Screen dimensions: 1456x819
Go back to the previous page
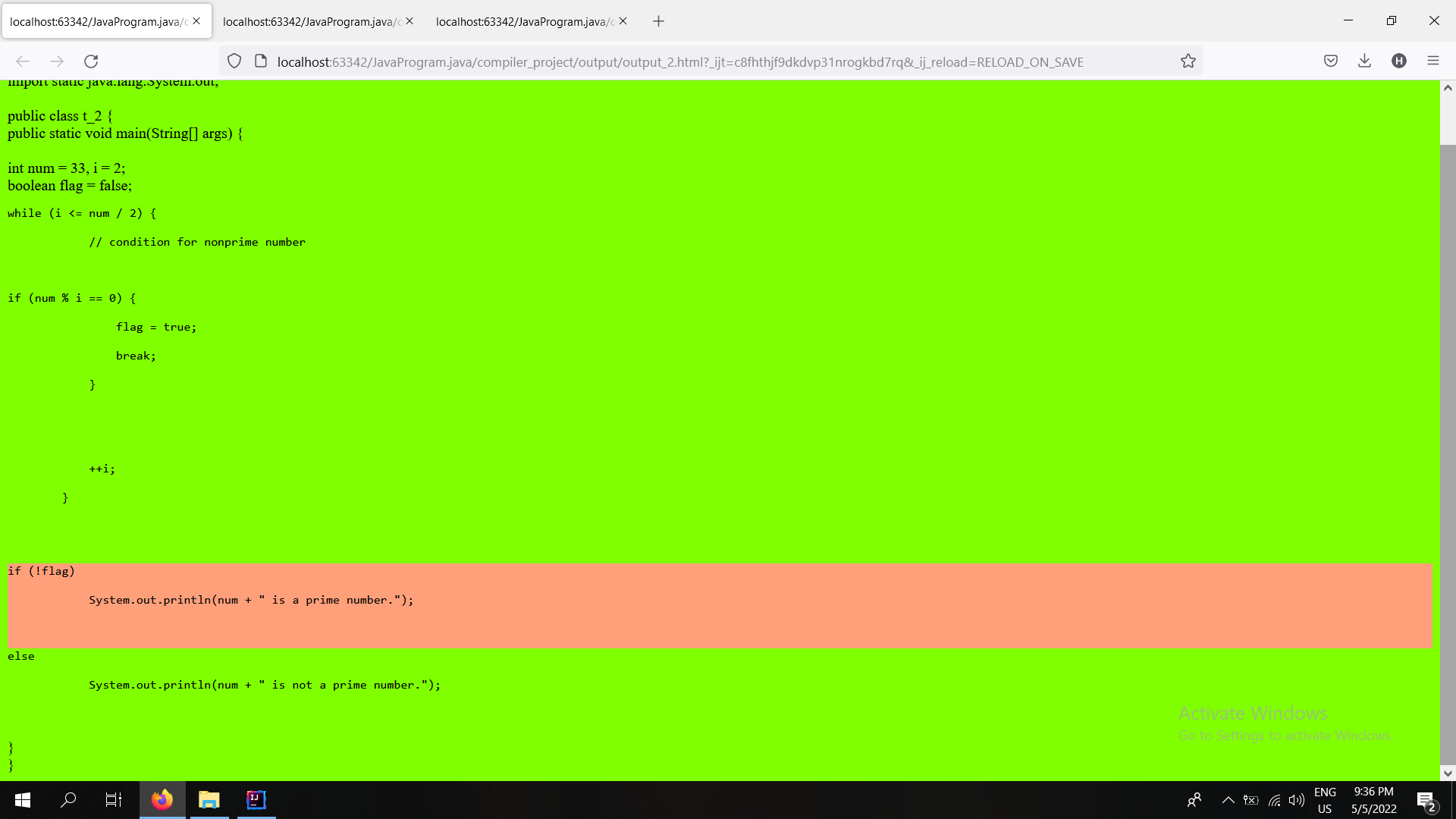(23, 61)
